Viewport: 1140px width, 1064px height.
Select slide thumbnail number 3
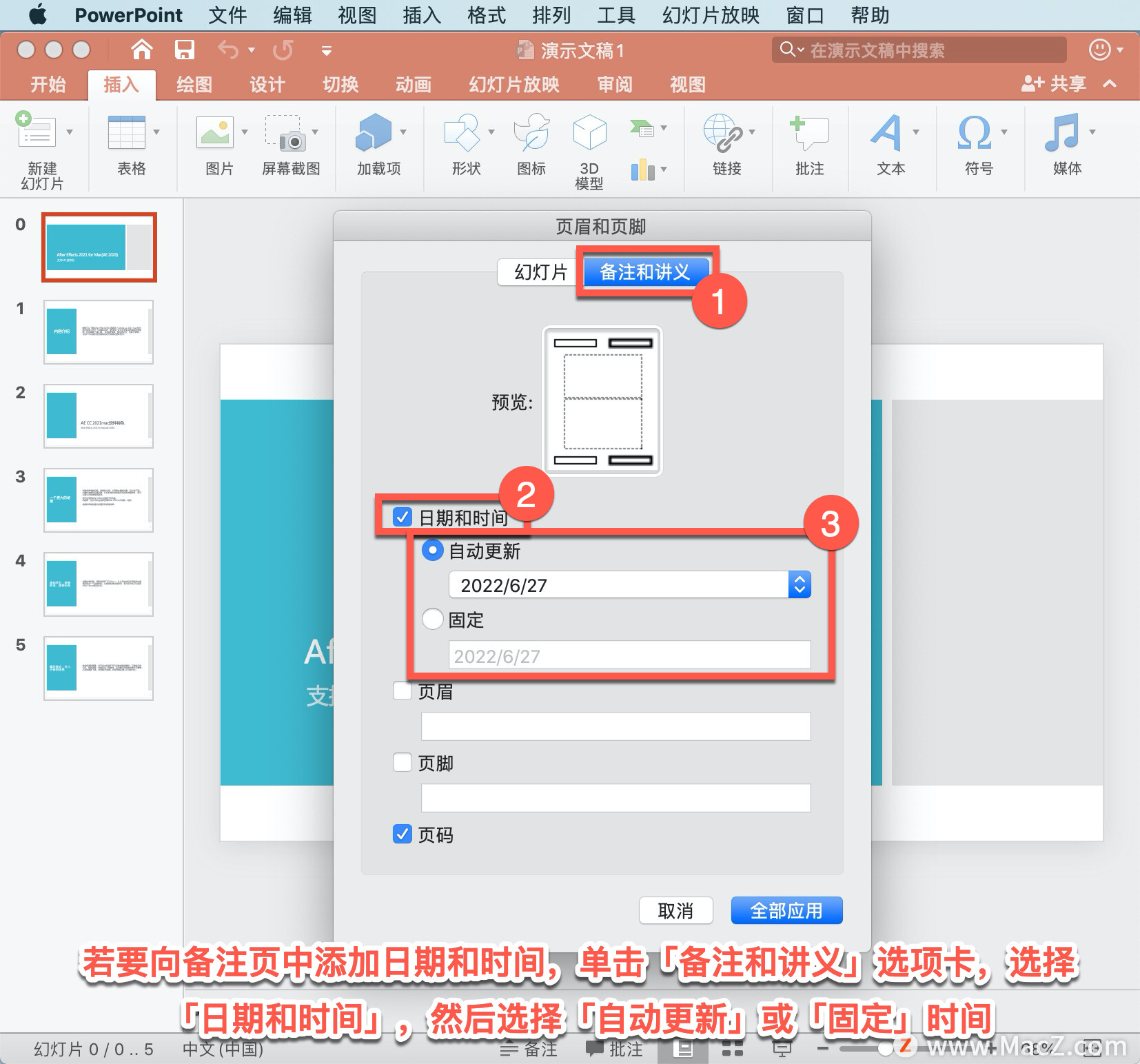click(99, 500)
